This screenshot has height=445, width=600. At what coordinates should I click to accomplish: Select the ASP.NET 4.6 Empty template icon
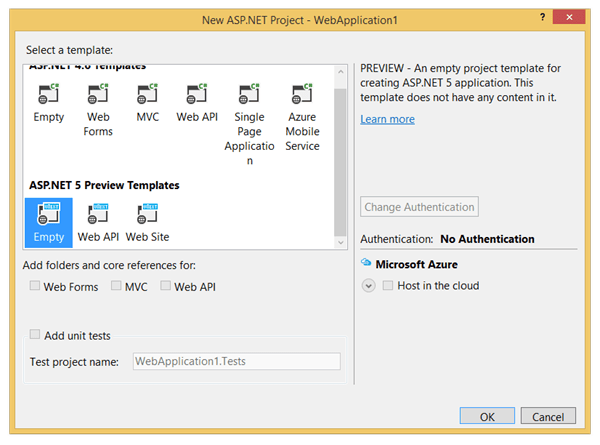tap(49, 94)
